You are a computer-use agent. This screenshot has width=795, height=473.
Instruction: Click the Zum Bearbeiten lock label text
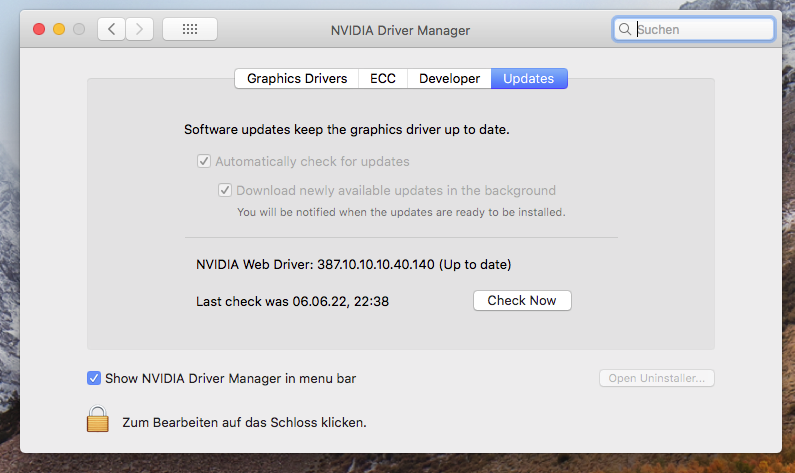coord(244,422)
